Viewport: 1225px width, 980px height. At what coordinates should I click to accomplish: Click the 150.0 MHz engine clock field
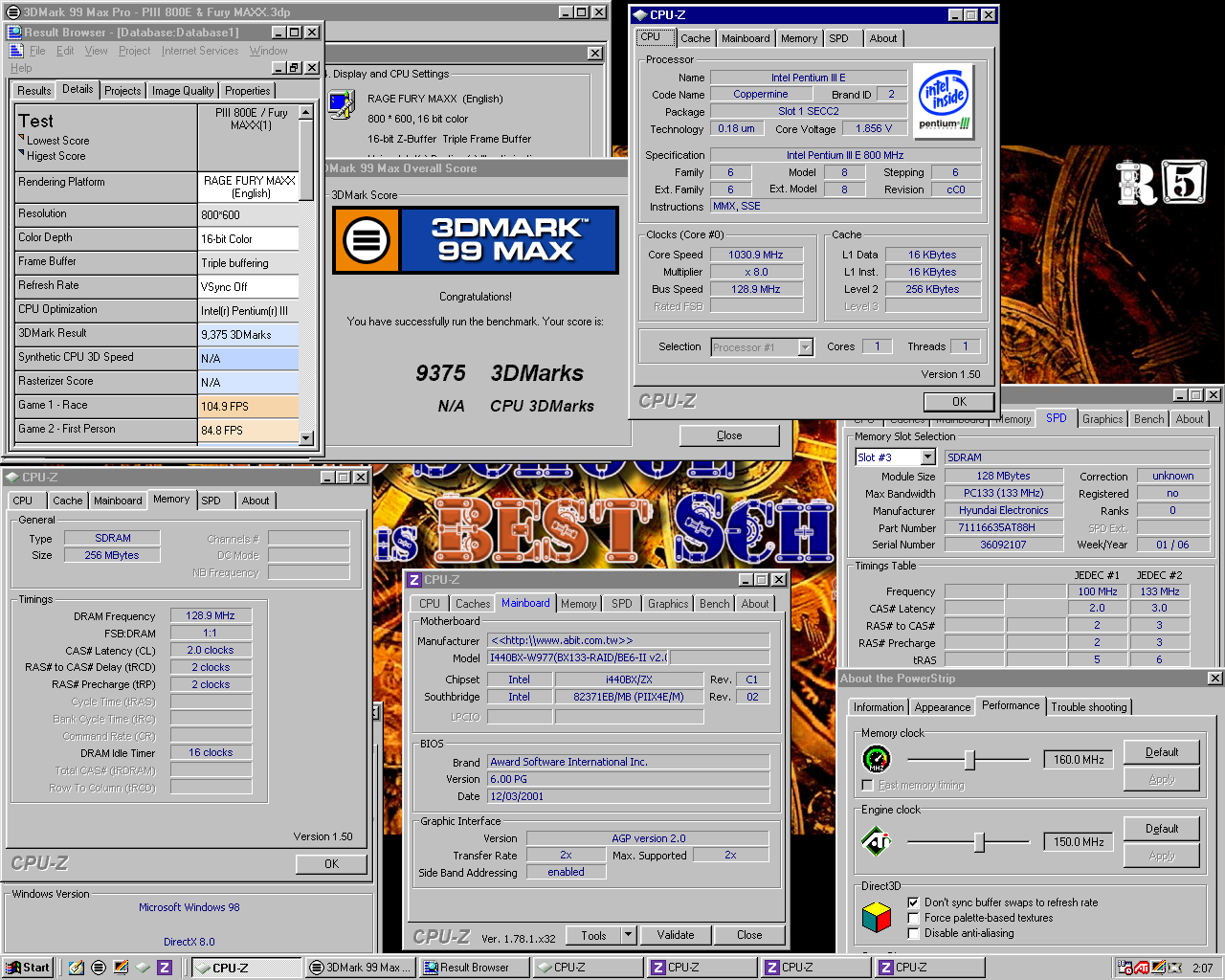point(1079,842)
